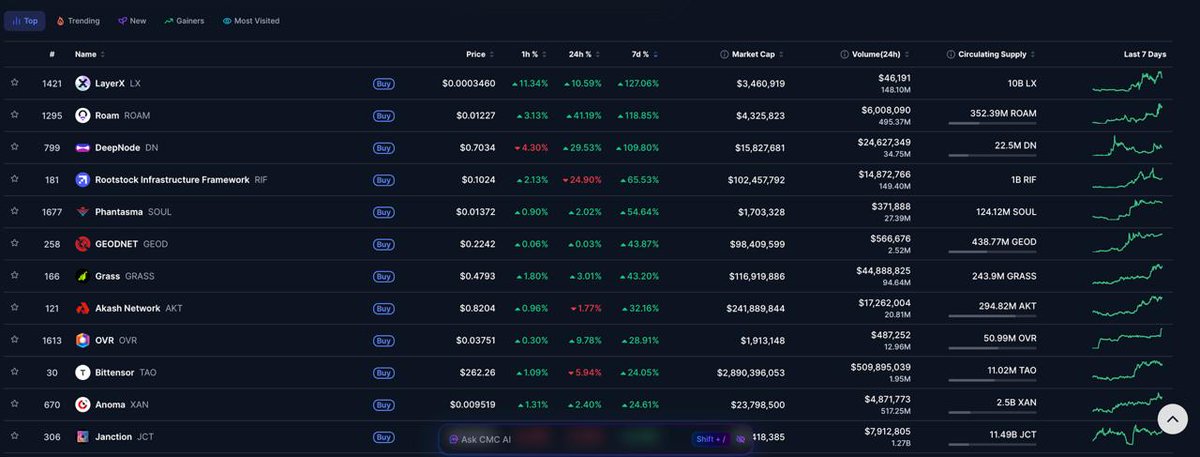1200x457 pixels.
Task: Click Buy button for Roam
Action: 382,115
